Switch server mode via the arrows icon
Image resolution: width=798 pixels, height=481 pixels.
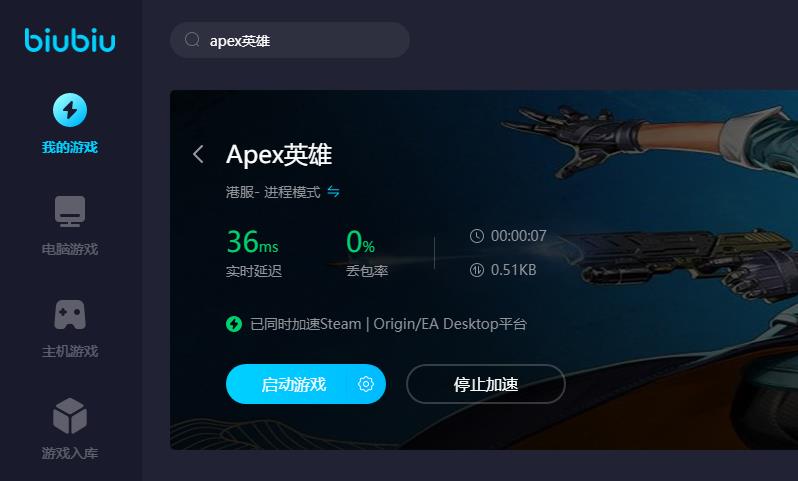[333, 192]
